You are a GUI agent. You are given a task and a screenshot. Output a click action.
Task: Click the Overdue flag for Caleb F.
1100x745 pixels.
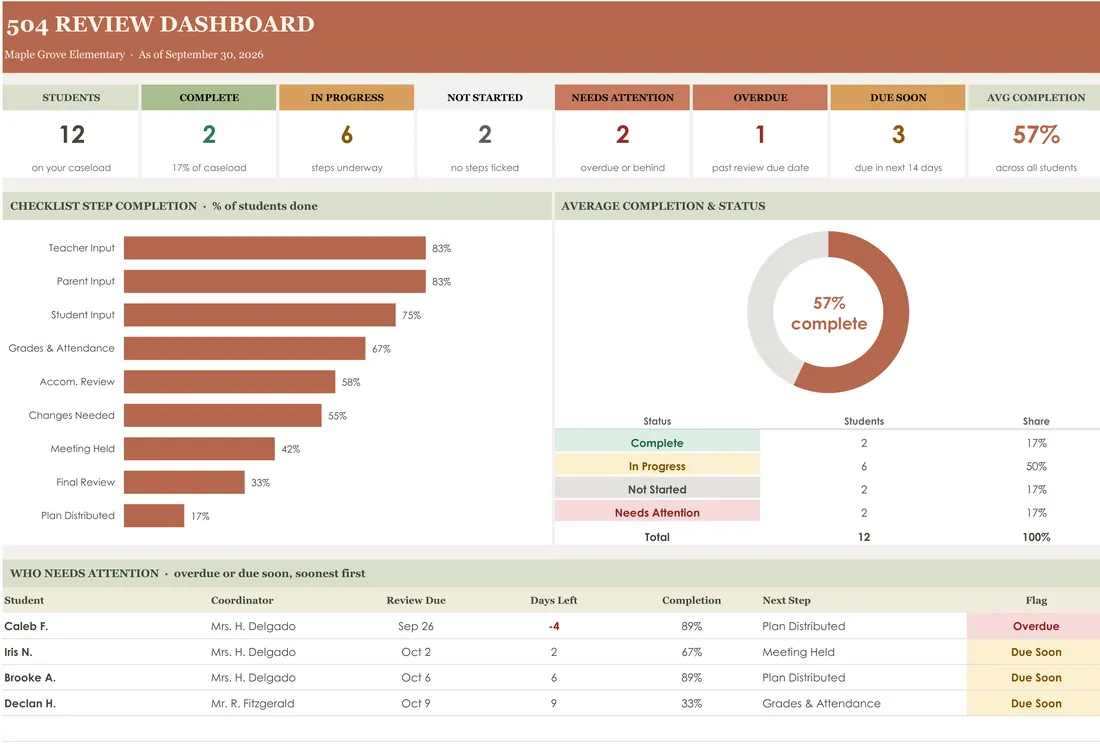point(1035,626)
